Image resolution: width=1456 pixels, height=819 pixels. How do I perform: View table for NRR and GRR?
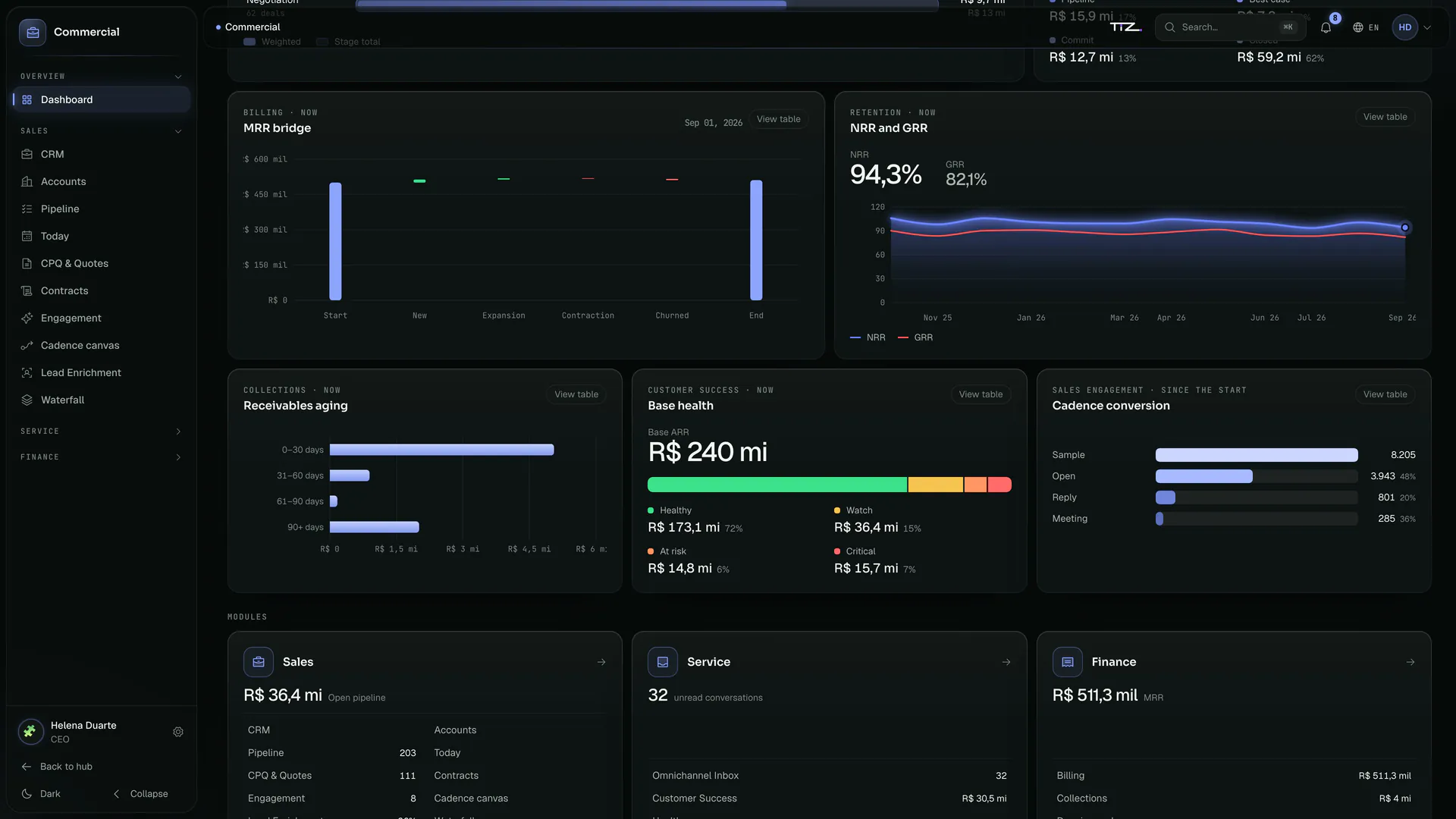[x=1385, y=117]
